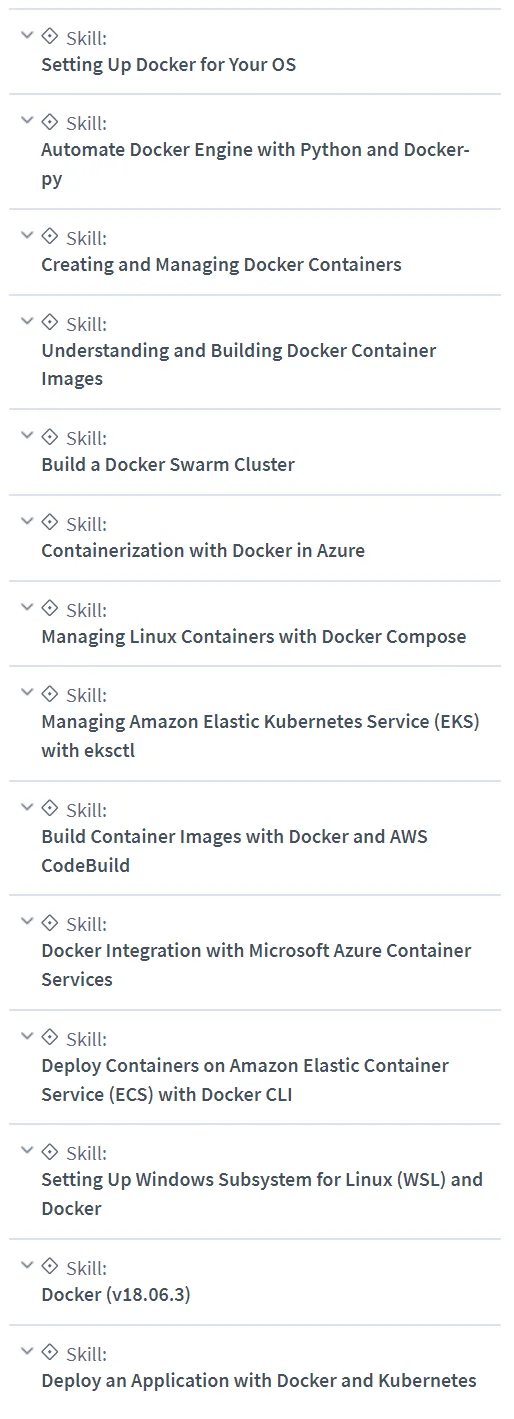This screenshot has height=1419, width=514.
Task: Expand the Understanding and Building Docker Container Images chevron
Action: pos(27,322)
